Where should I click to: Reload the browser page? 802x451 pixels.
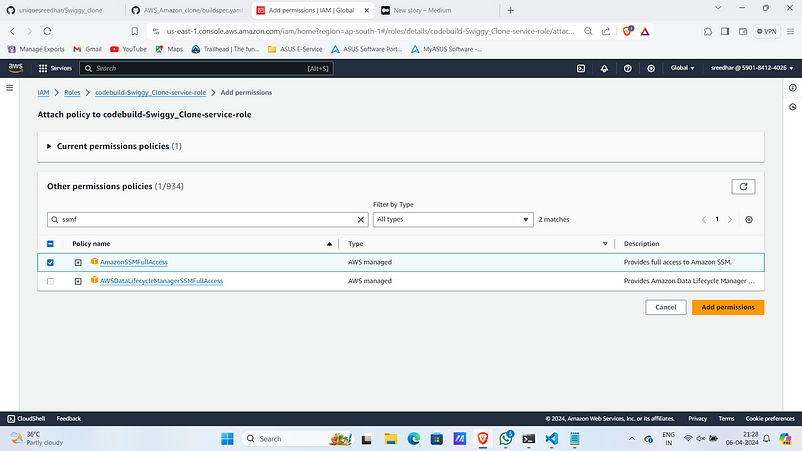coord(47,31)
